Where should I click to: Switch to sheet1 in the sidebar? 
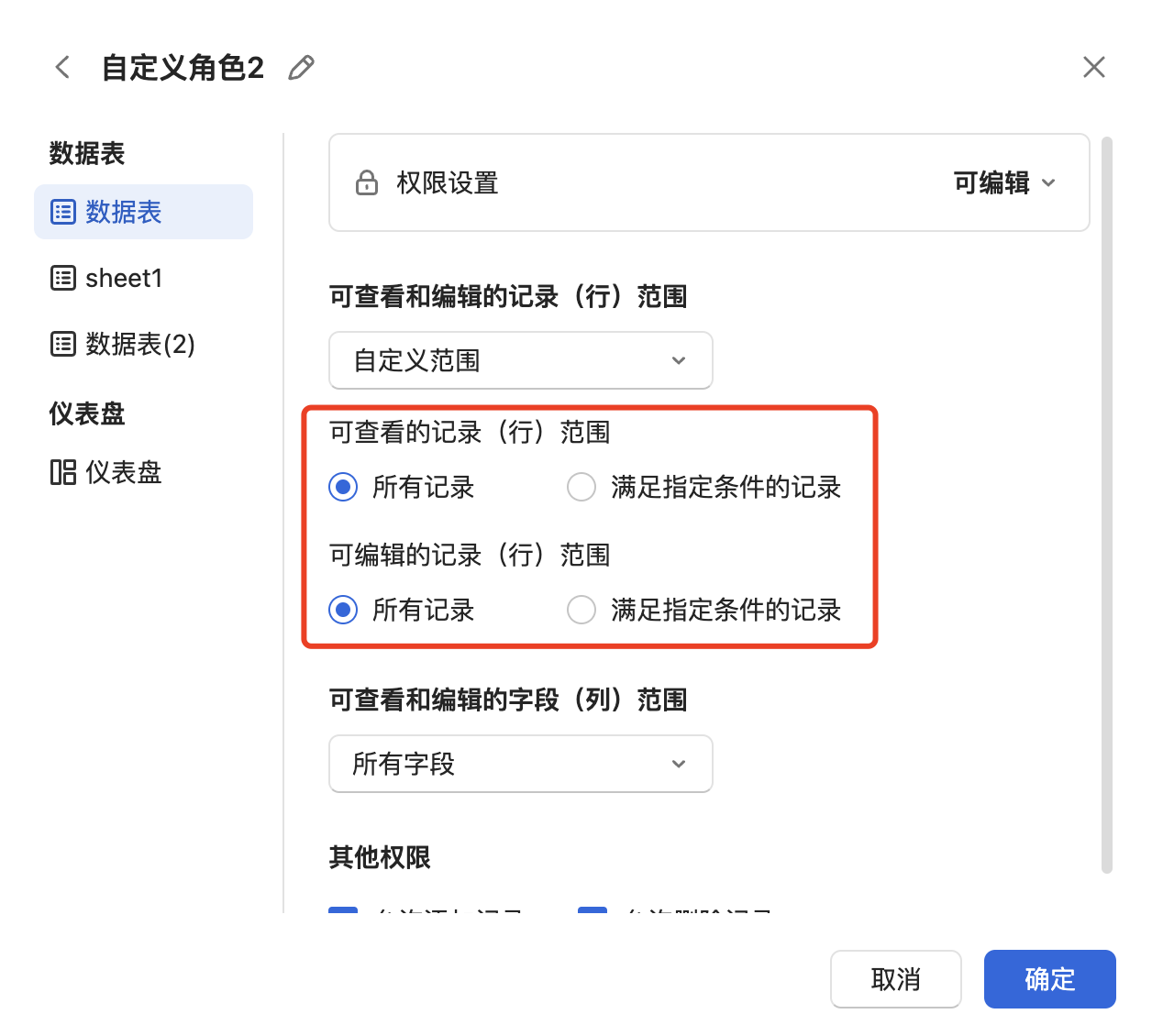point(124,278)
